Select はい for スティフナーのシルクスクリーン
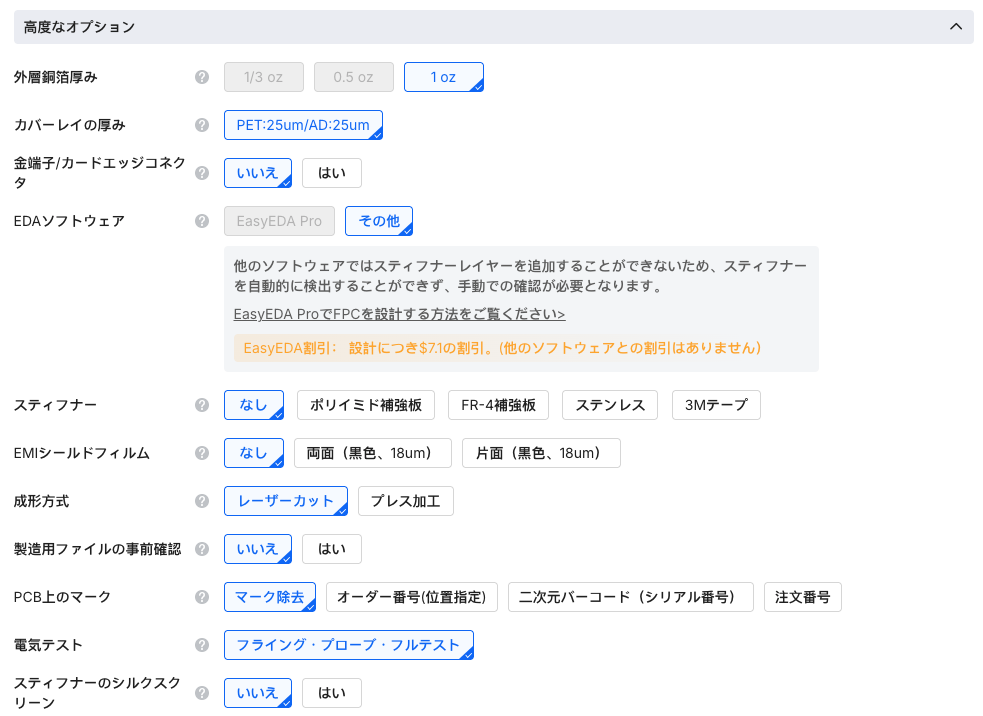The height and width of the screenshot is (716, 983). (331, 693)
